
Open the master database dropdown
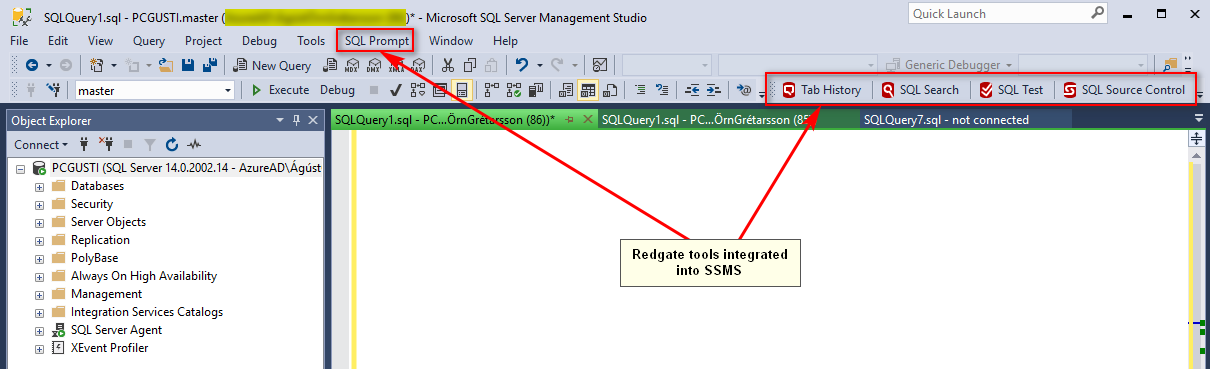pyautogui.click(x=155, y=90)
